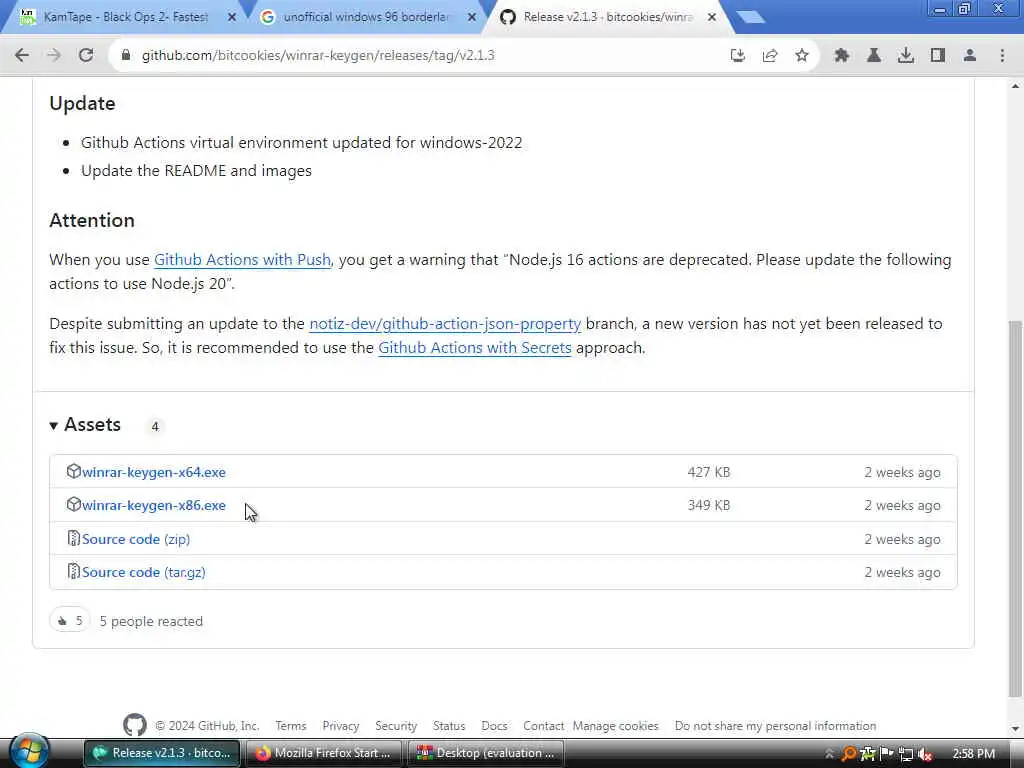Close the KamTape tab
This screenshot has width=1024, height=768.
(x=232, y=18)
